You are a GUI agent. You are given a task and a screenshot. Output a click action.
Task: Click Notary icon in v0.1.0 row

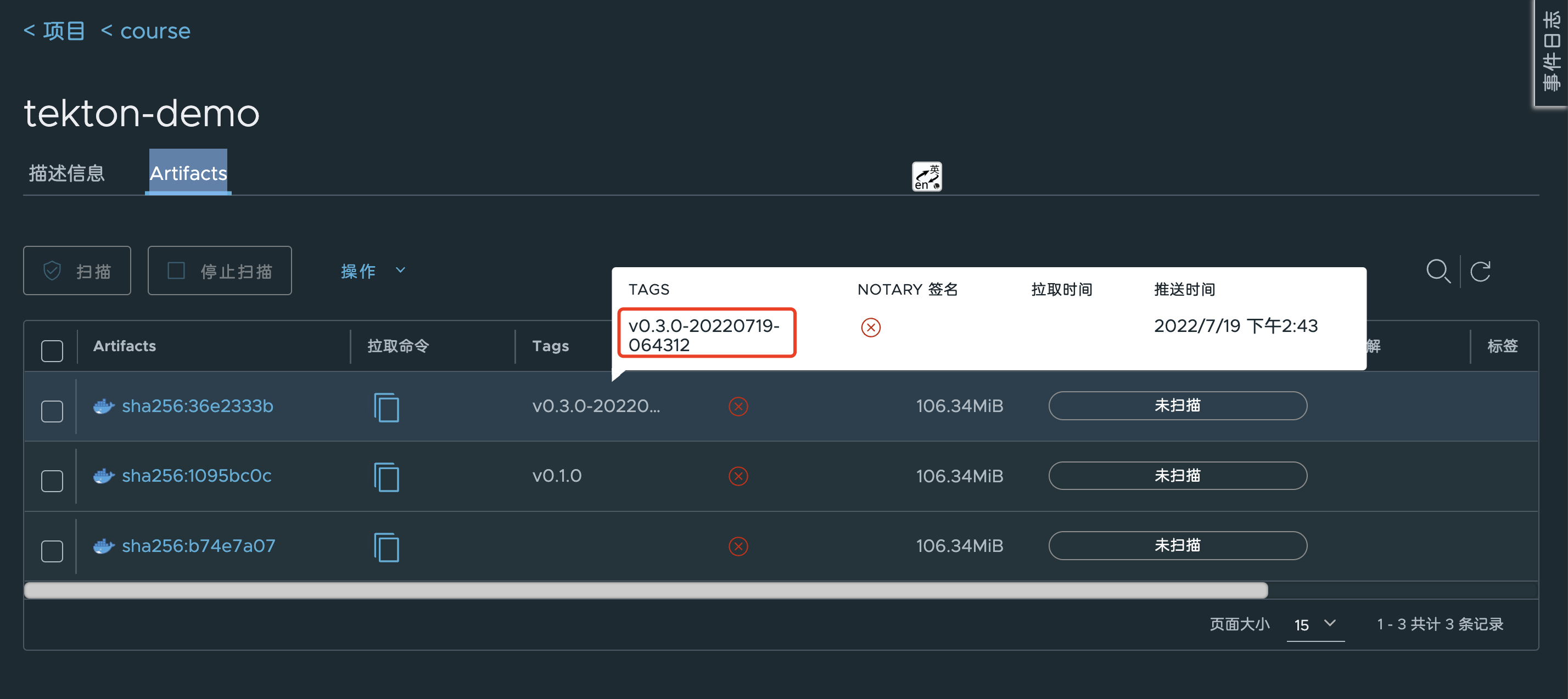click(738, 476)
